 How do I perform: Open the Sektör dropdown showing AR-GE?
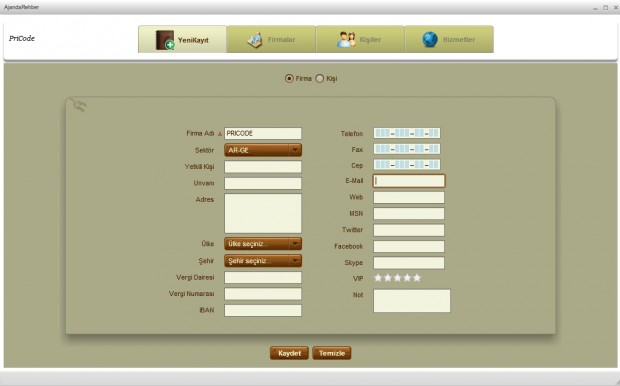pyautogui.click(x=263, y=150)
